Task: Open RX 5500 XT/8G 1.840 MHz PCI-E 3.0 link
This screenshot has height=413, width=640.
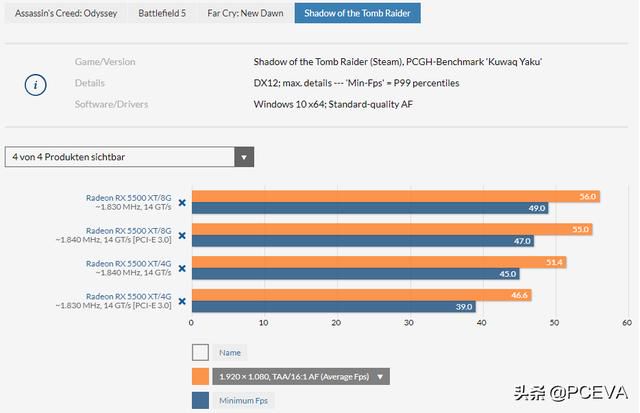Action: click(129, 231)
